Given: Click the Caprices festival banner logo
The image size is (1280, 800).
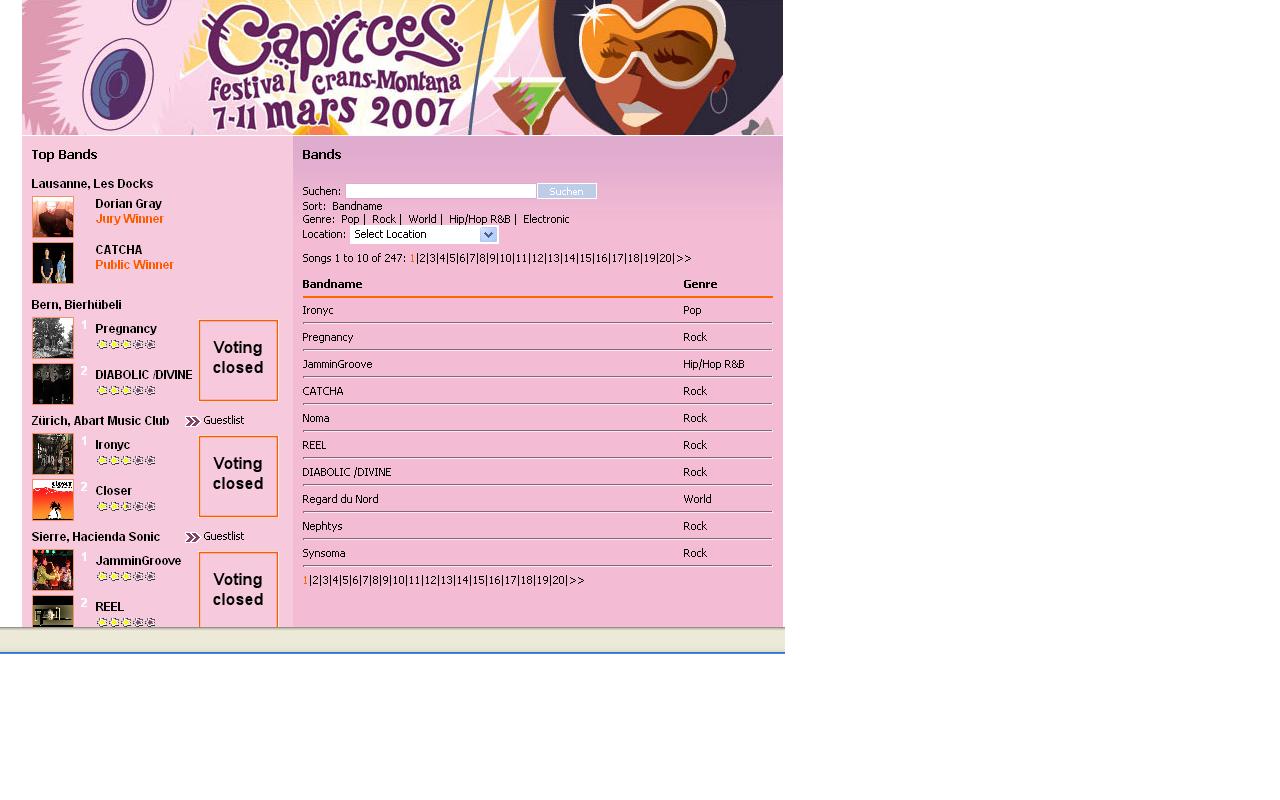Looking at the screenshot, I should coord(337,67).
